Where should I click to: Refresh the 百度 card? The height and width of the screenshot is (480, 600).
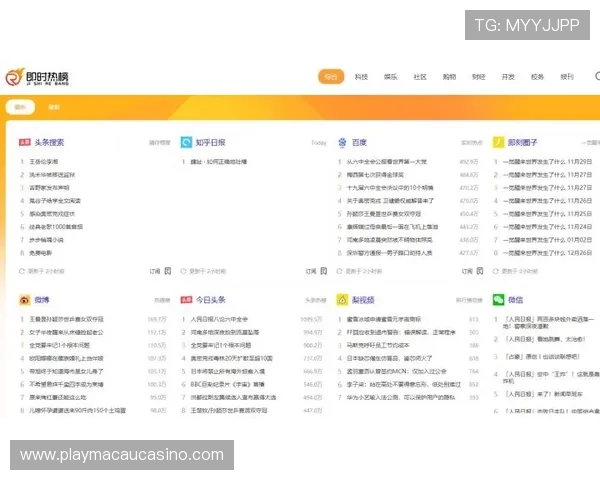(x=339, y=271)
